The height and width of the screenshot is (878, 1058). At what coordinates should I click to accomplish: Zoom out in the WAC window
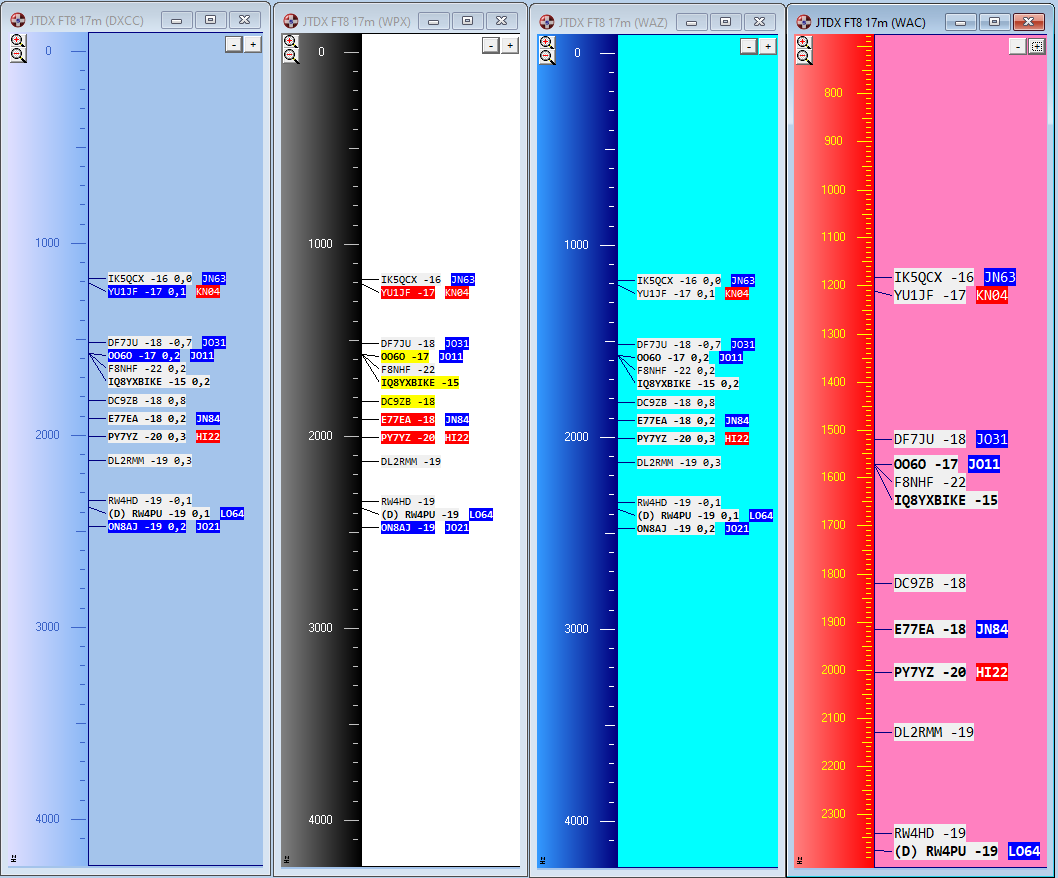[803, 56]
